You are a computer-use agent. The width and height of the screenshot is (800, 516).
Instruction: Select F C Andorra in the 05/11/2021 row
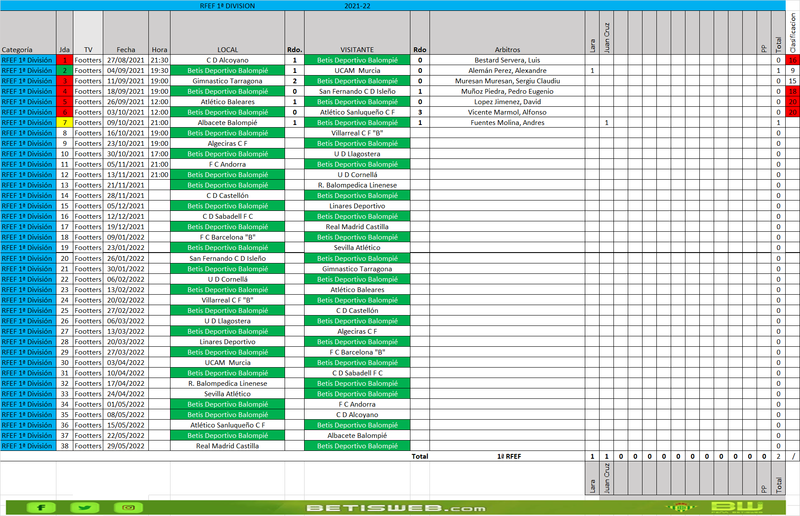(x=228, y=164)
